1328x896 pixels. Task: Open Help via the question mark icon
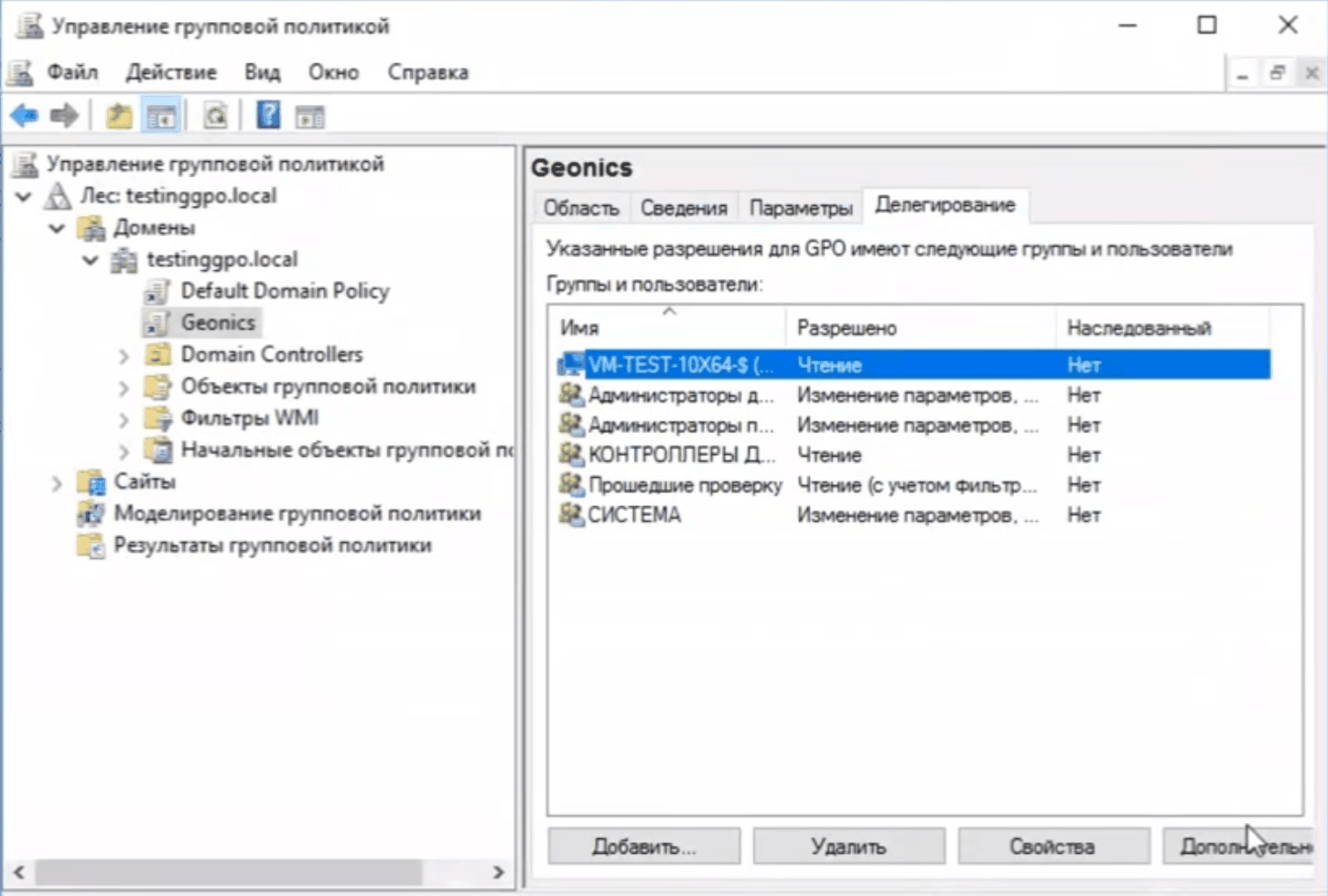pyautogui.click(x=268, y=116)
